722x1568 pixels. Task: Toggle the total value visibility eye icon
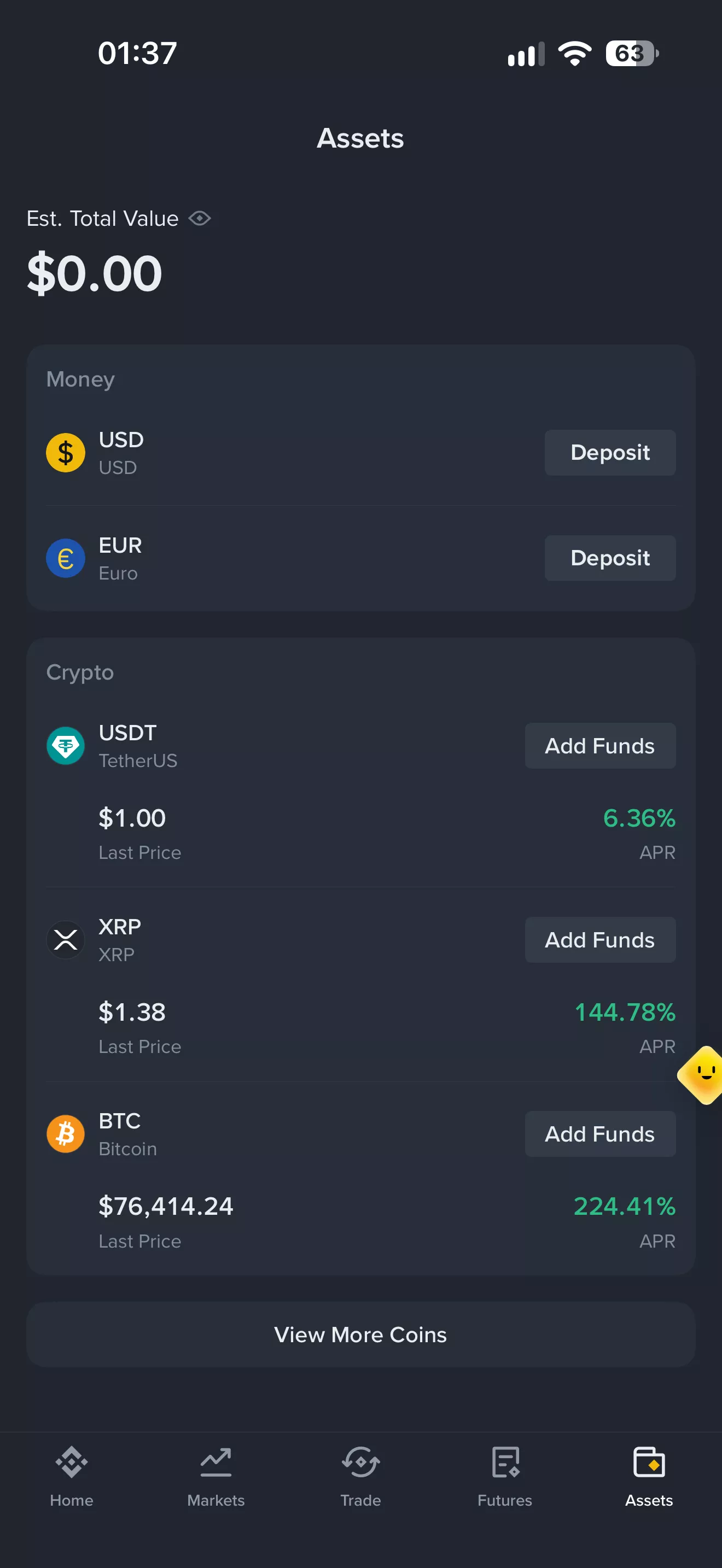coord(200,218)
